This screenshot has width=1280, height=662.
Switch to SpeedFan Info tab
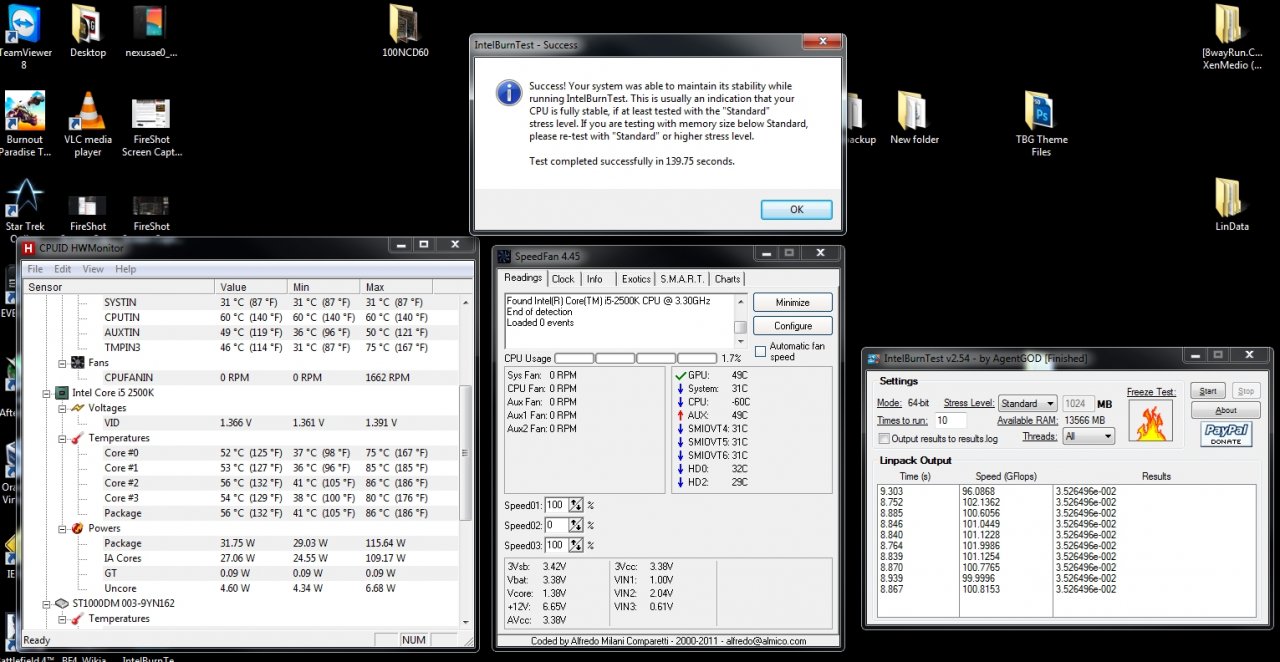click(595, 279)
